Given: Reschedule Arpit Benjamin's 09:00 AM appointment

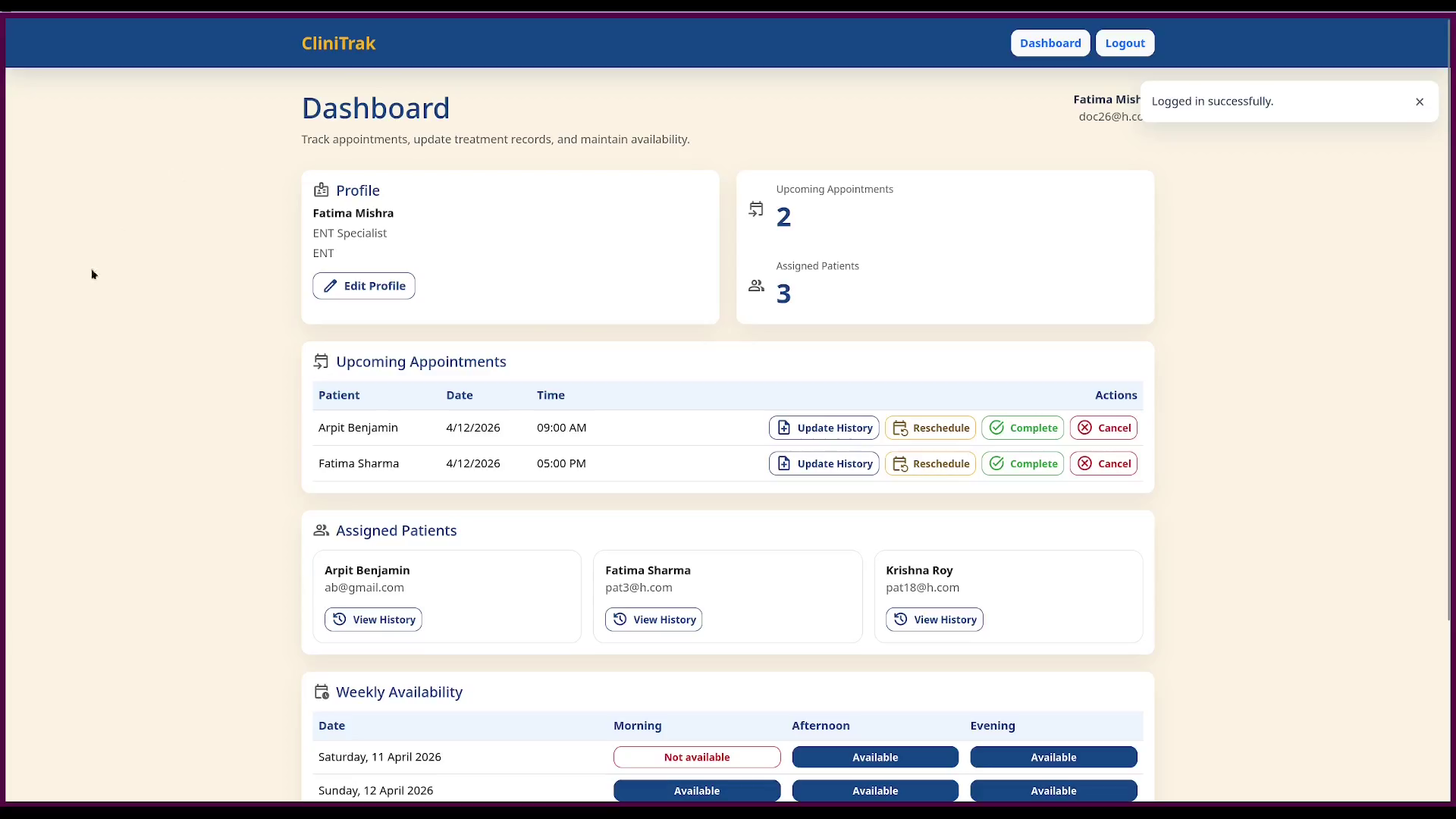Looking at the screenshot, I should click(930, 428).
